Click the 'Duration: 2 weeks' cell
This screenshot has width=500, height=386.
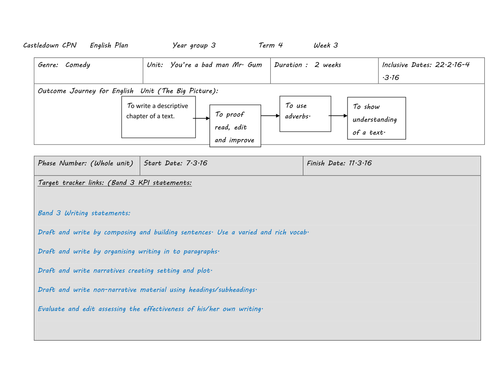tap(324, 70)
